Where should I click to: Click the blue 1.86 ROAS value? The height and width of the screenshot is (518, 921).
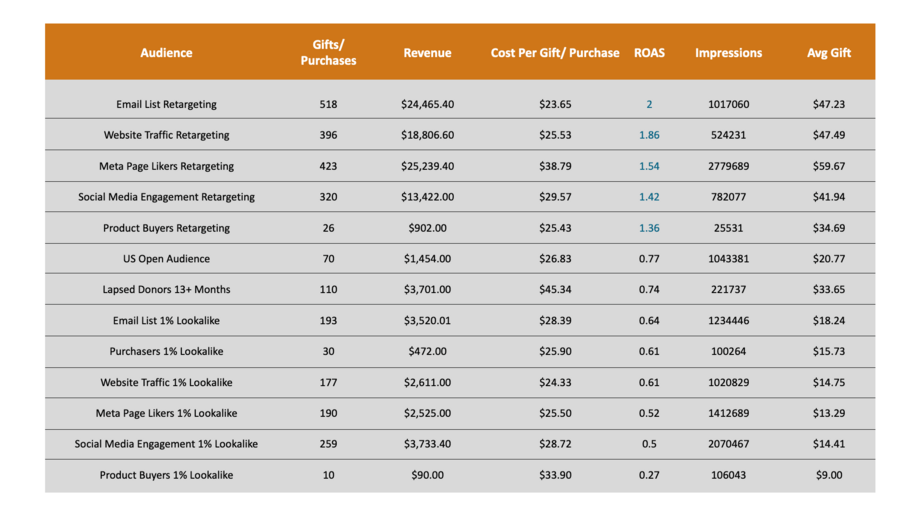click(x=649, y=135)
